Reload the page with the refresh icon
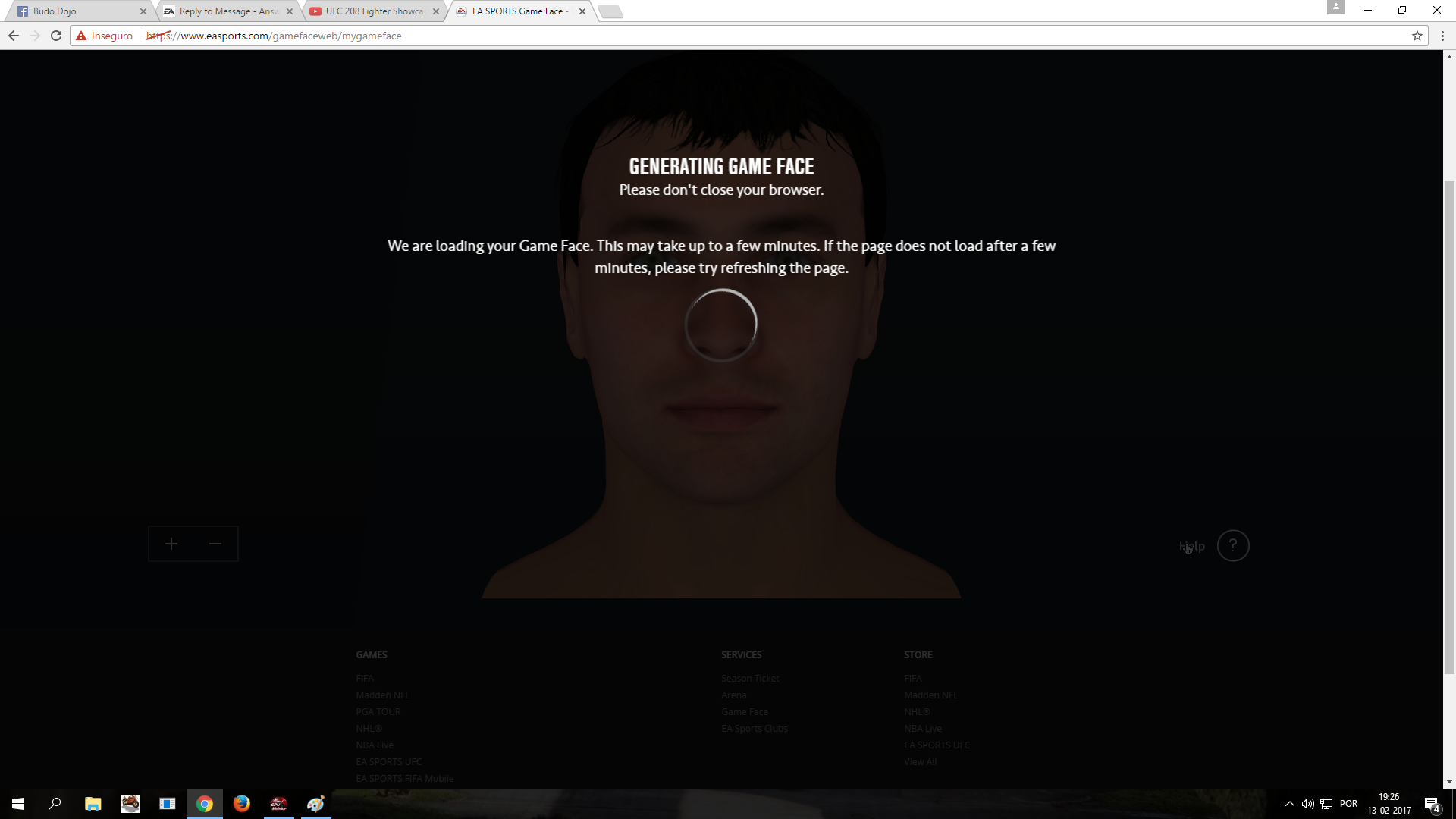Screen dimensions: 1456x819 (x=56, y=36)
